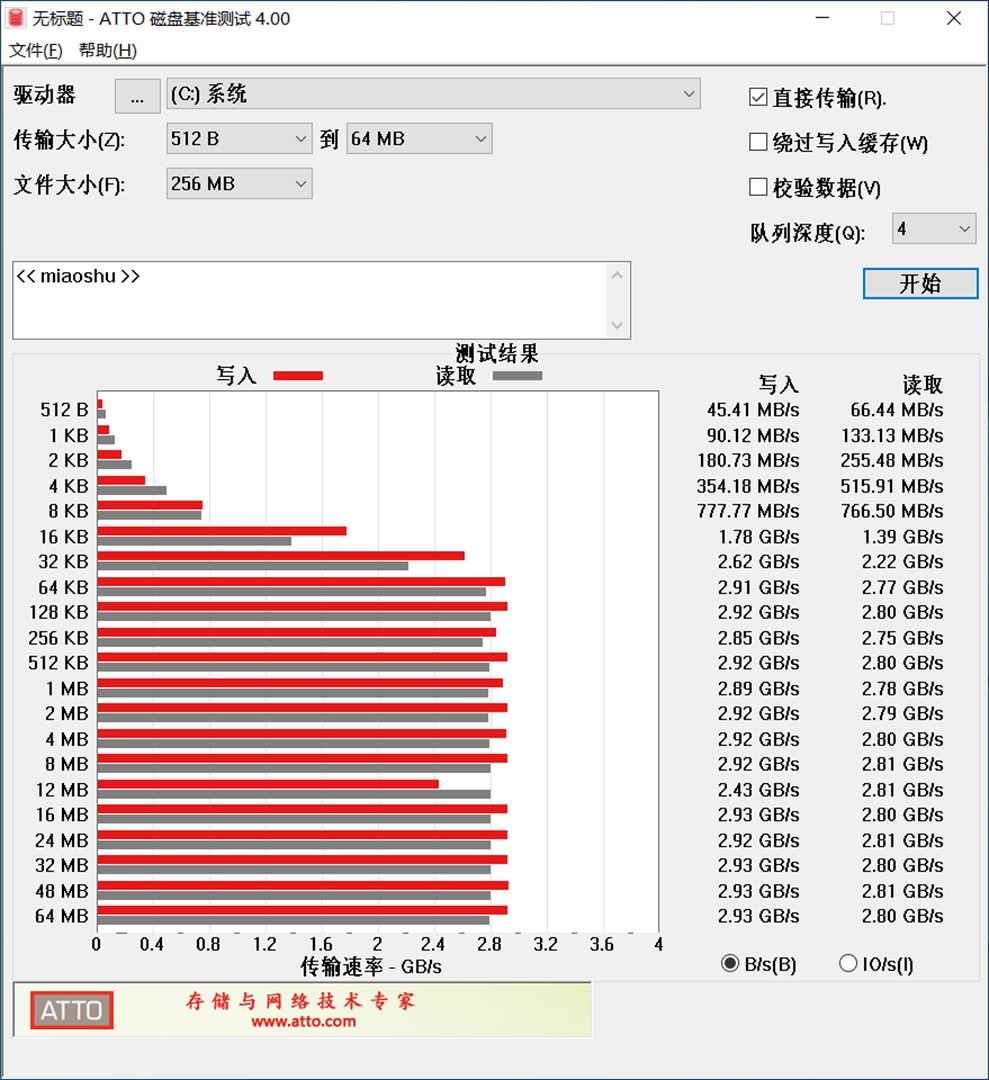Click inside the miaoshu description text box
Image resolution: width=989 pixels, height=1080 pixels.
tap(300, 300)
